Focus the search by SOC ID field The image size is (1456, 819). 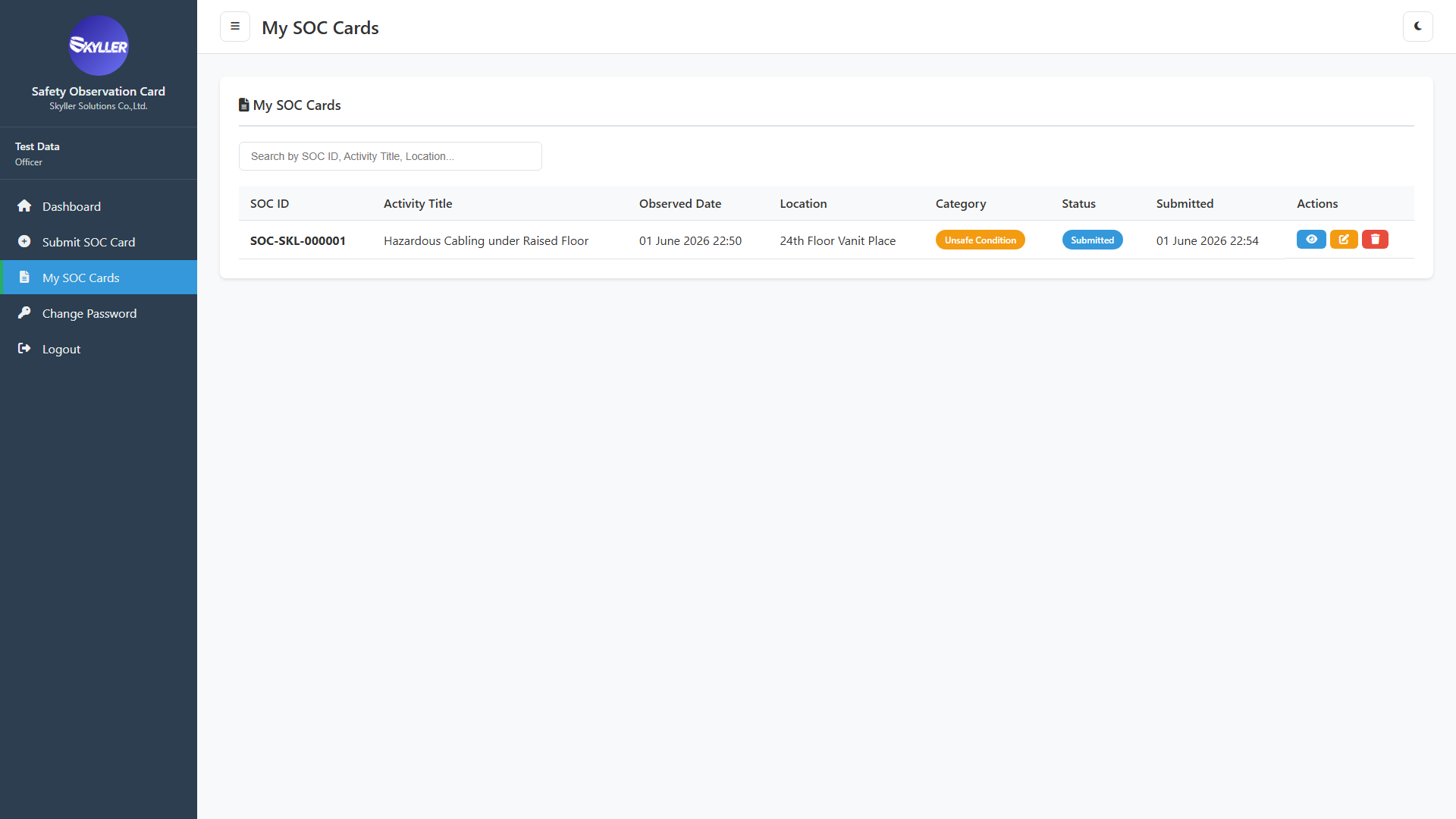(x=390, y=156)
